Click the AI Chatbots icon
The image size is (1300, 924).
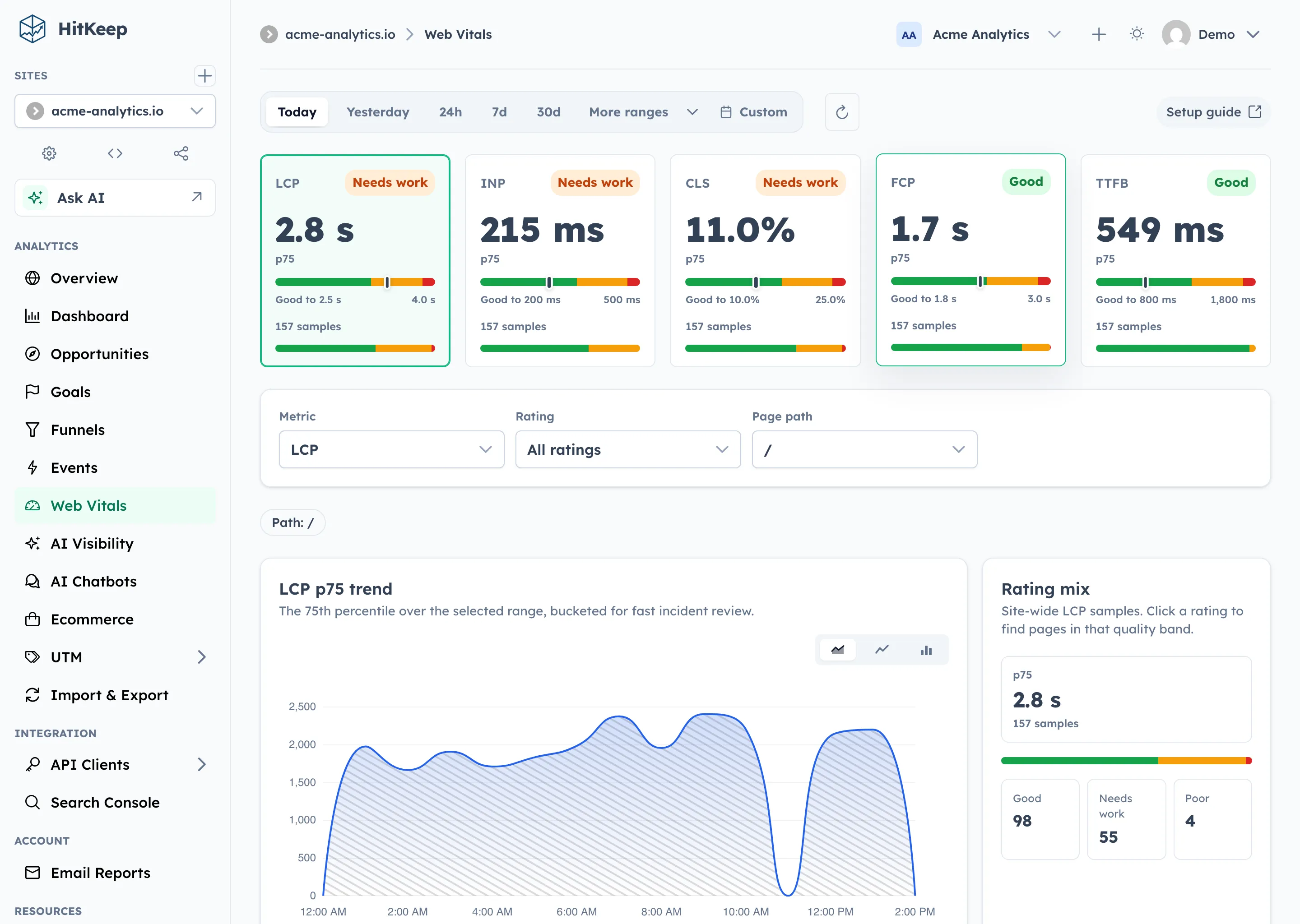[x=32, y=582]
